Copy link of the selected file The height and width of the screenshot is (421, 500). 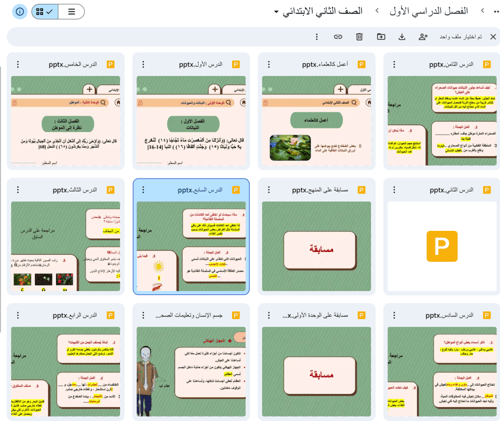point(338,37)
